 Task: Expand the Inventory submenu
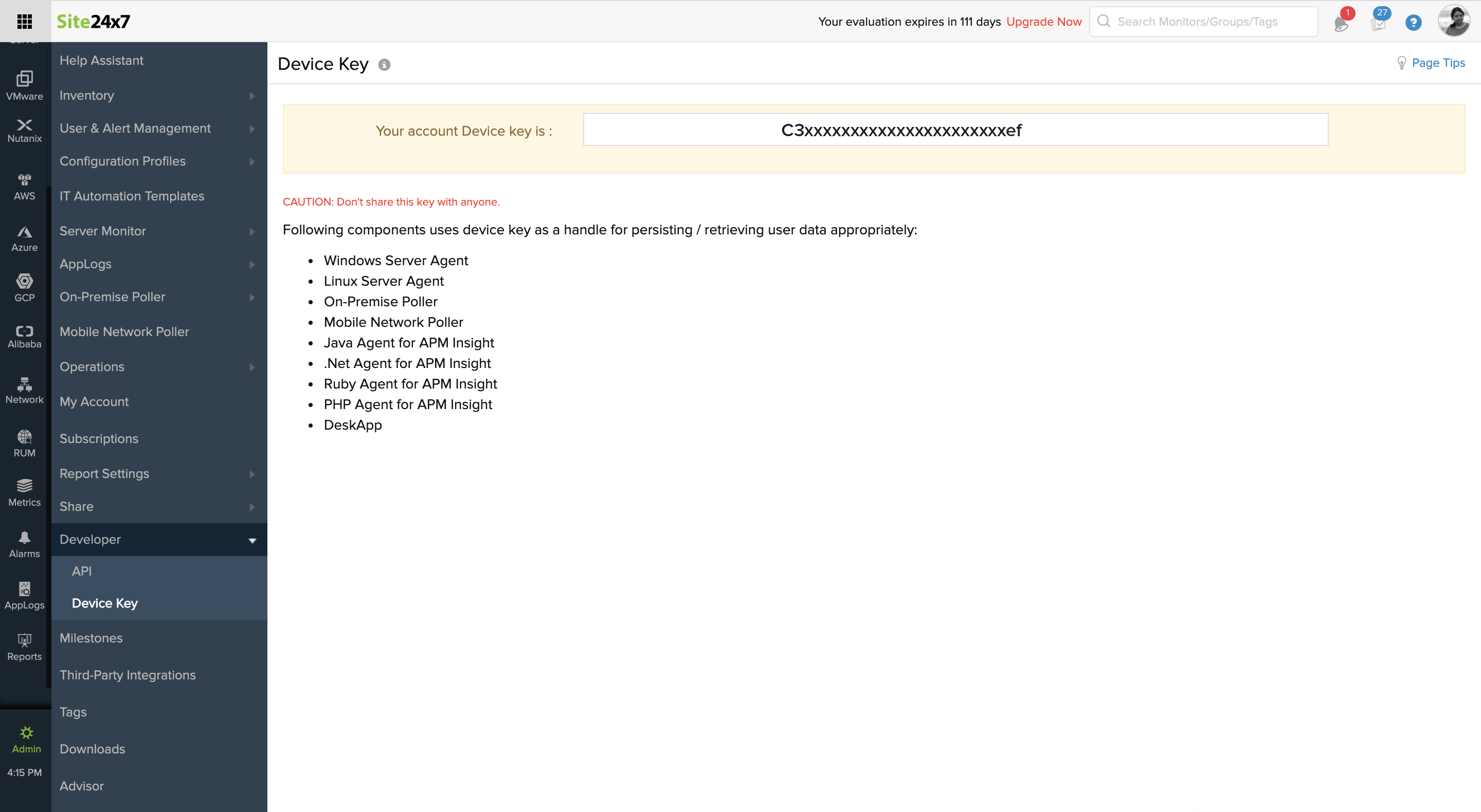(x=158, y=96)
